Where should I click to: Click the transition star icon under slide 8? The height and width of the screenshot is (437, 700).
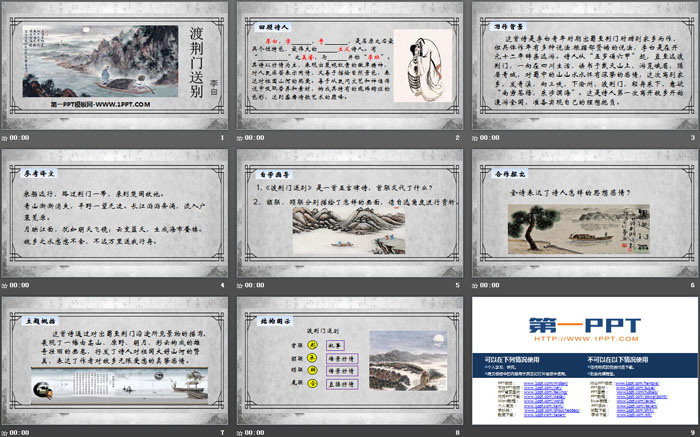[240, 433]
